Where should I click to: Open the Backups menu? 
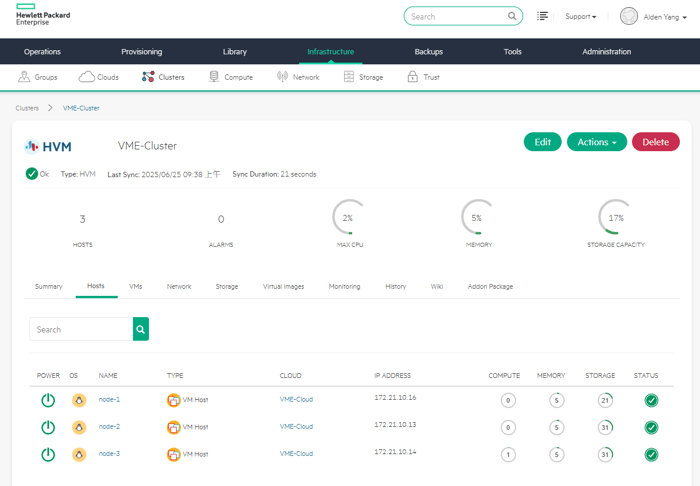[429, 51]
